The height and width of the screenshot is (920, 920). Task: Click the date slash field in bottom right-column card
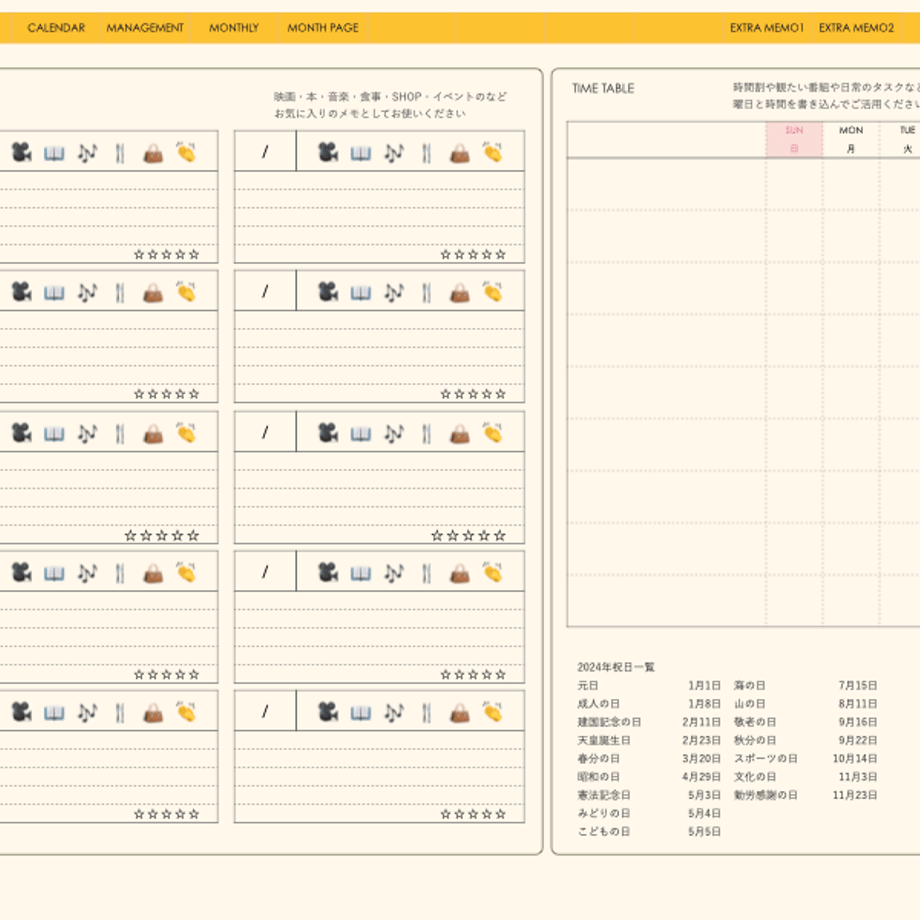coord(265,711)
